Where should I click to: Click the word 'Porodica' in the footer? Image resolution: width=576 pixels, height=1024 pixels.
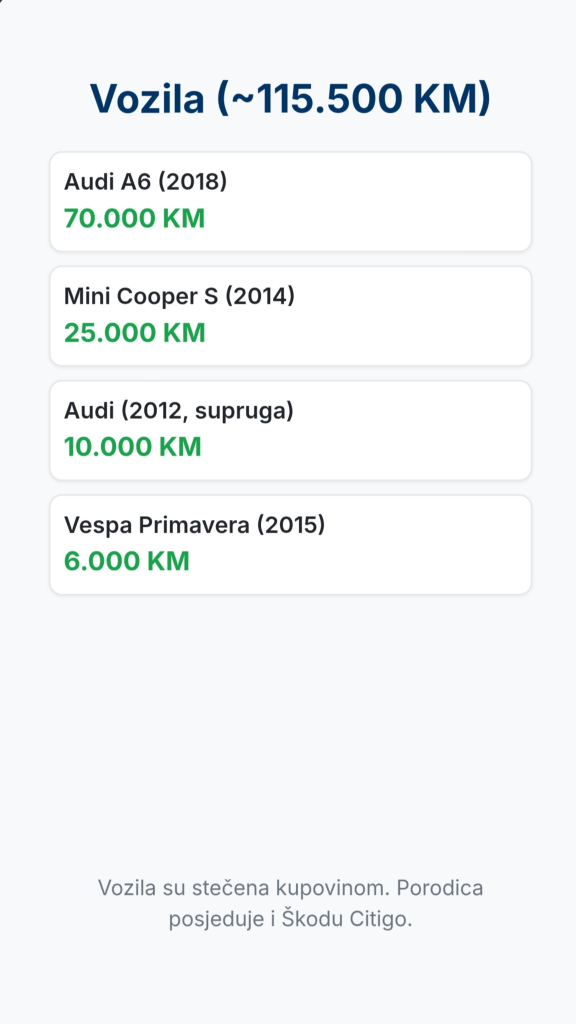[440, 888]
